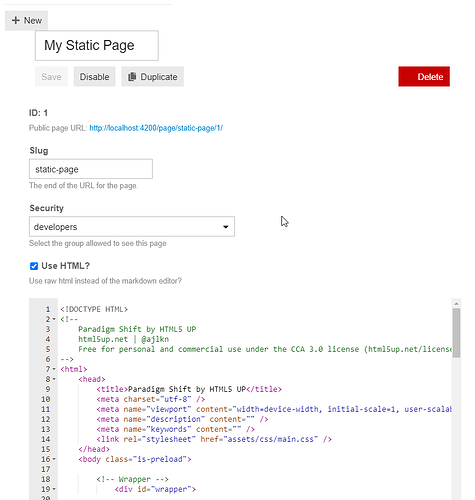Click the copy icon on Duplicate

[x=132, y=77]
